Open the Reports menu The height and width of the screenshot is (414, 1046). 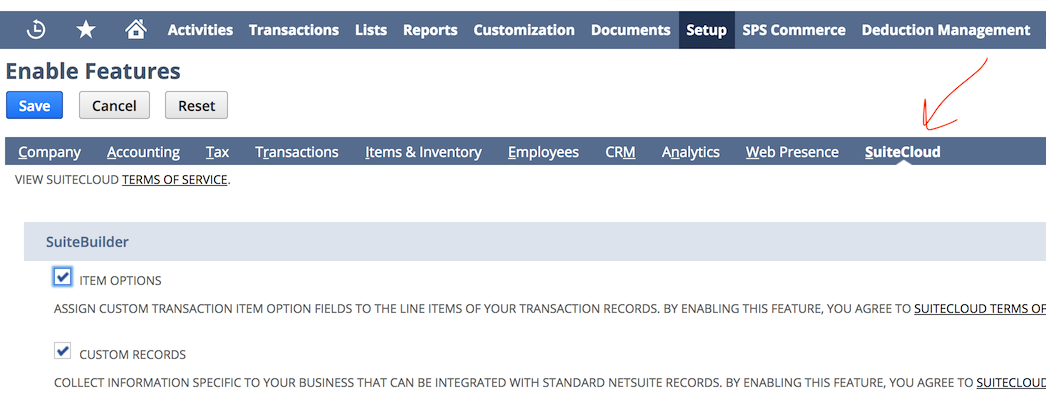click(x=430, y=30)
